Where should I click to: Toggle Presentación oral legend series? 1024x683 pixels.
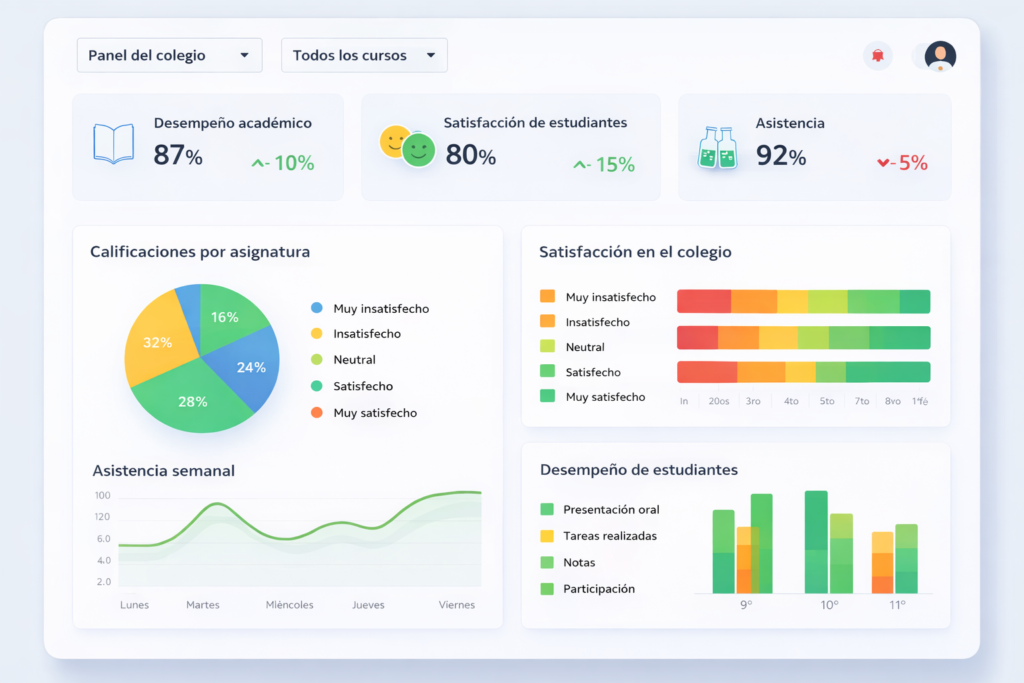pyautogui.click(x=547, y=509)
